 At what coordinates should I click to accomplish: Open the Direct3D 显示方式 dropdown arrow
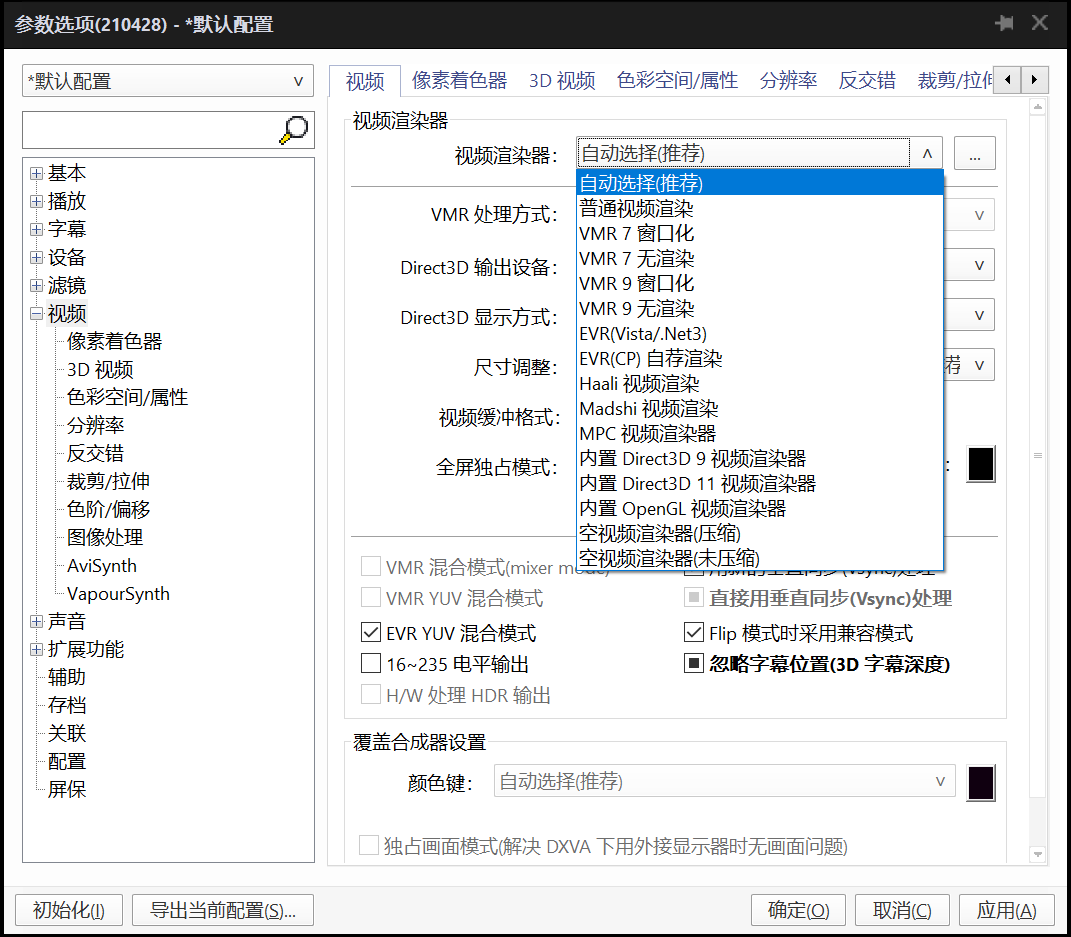(979, 315)
